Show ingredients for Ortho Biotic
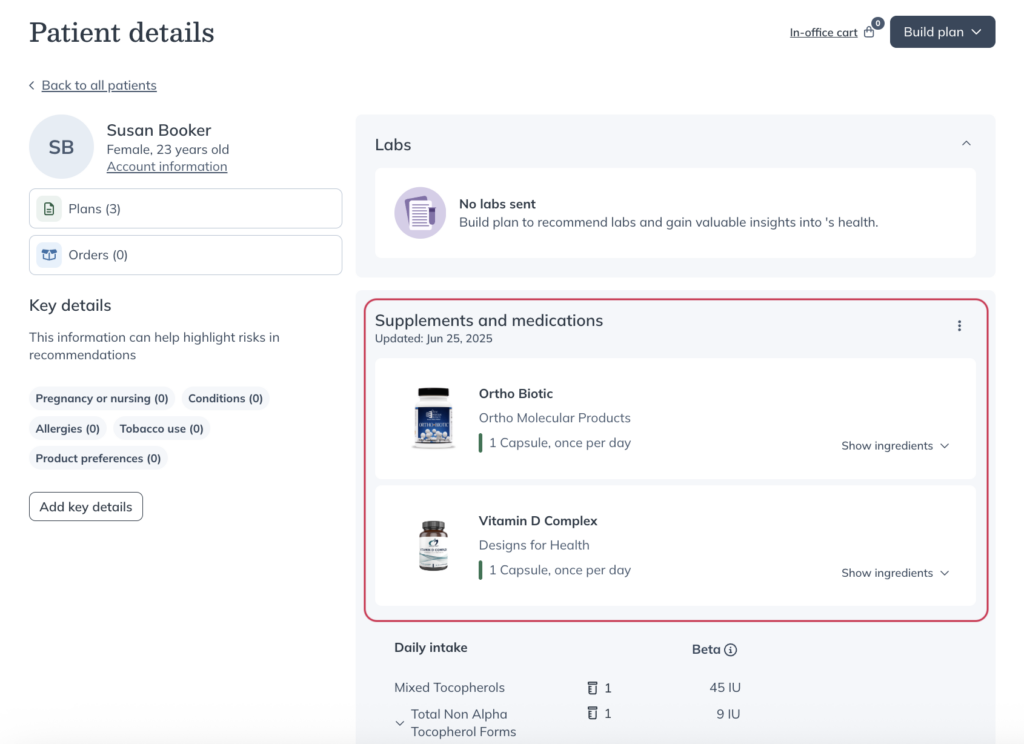The width and height of the screenshot is (1024, 744). pyautogui.click(x=895, y=445)
